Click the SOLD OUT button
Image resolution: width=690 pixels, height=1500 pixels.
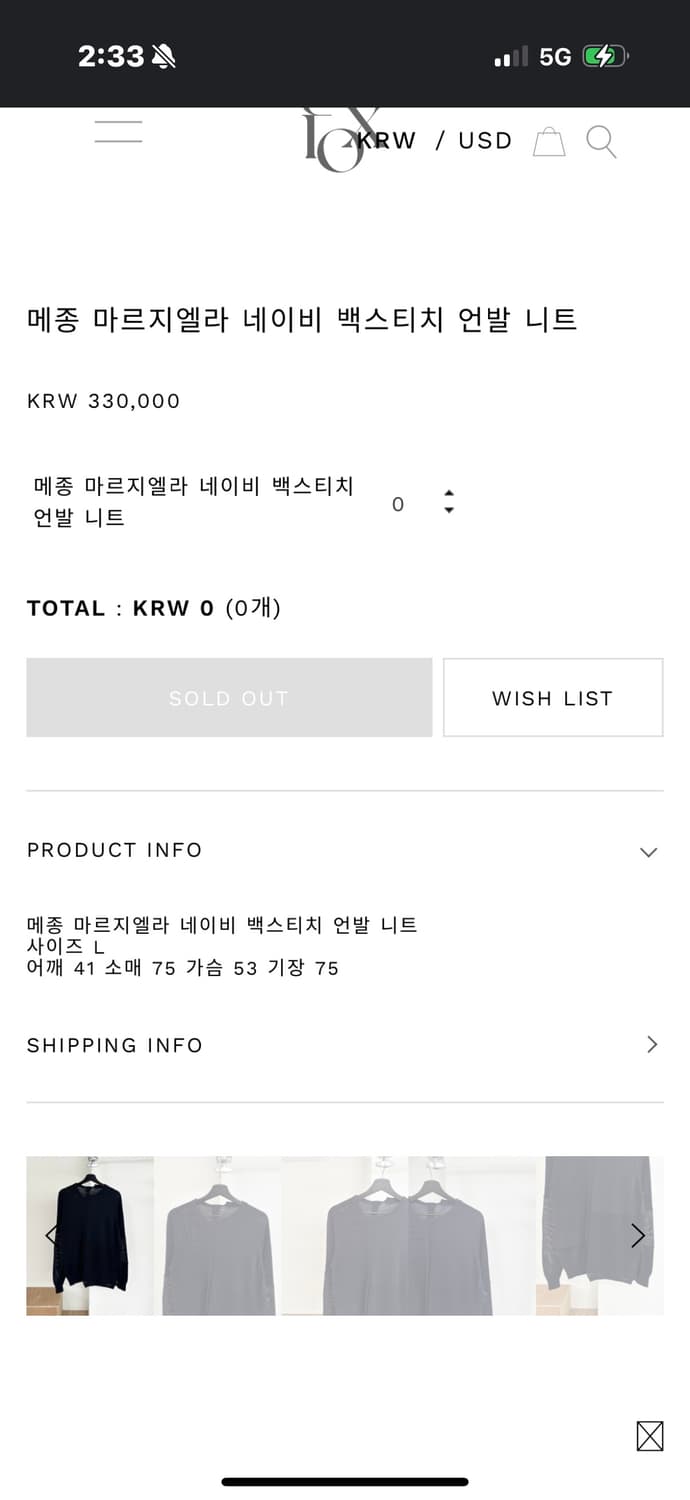pos(229,698)
